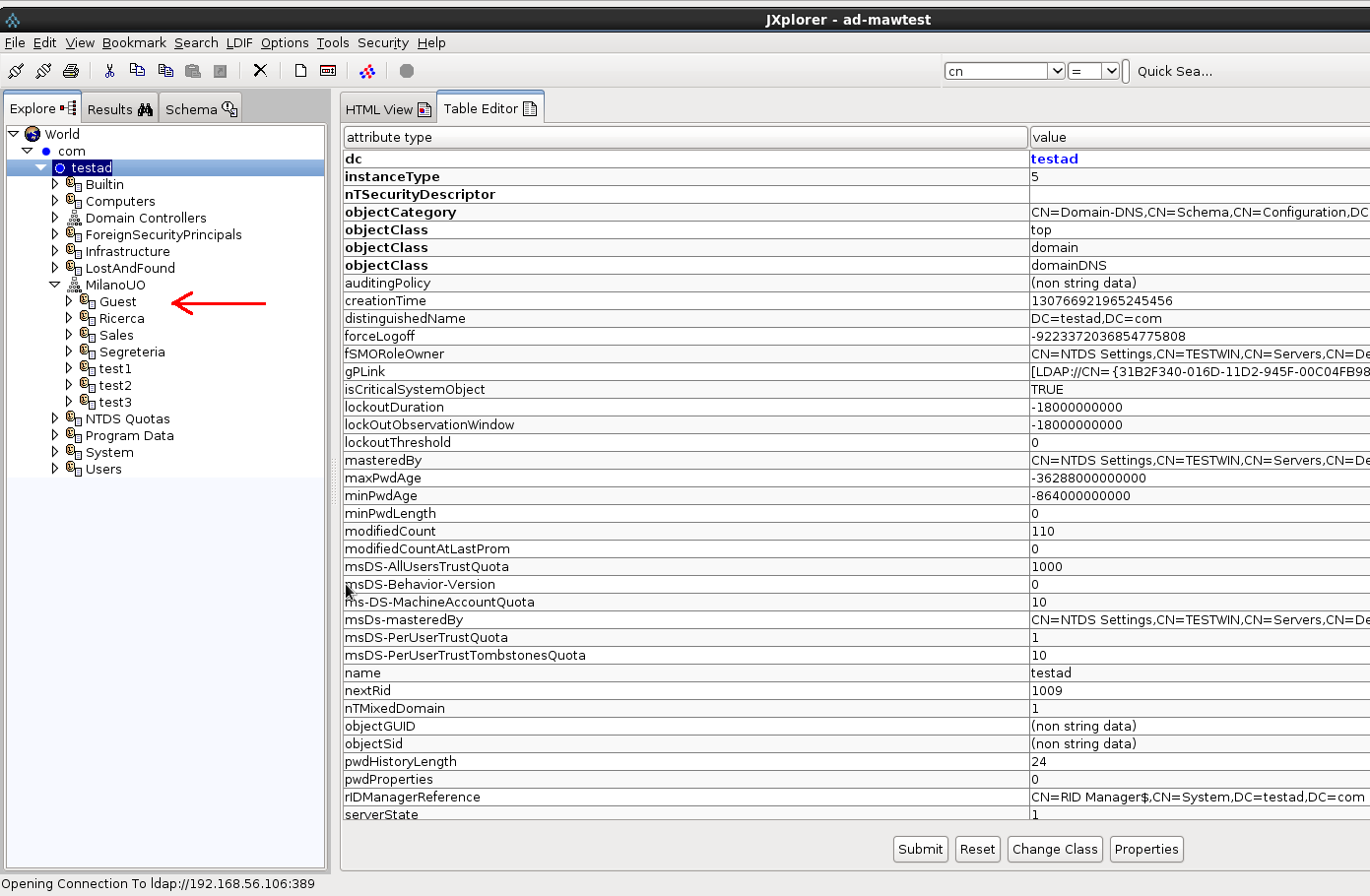Select the LostAndFound tree entry
The width and height of the screenshot is (1370, 896).
pos(130,268)
